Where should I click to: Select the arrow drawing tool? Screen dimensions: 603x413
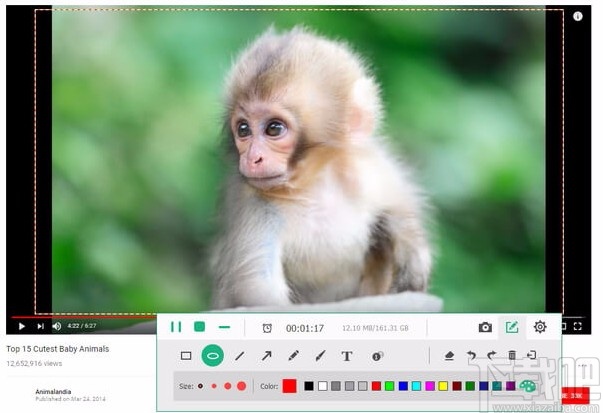(266, 356)
